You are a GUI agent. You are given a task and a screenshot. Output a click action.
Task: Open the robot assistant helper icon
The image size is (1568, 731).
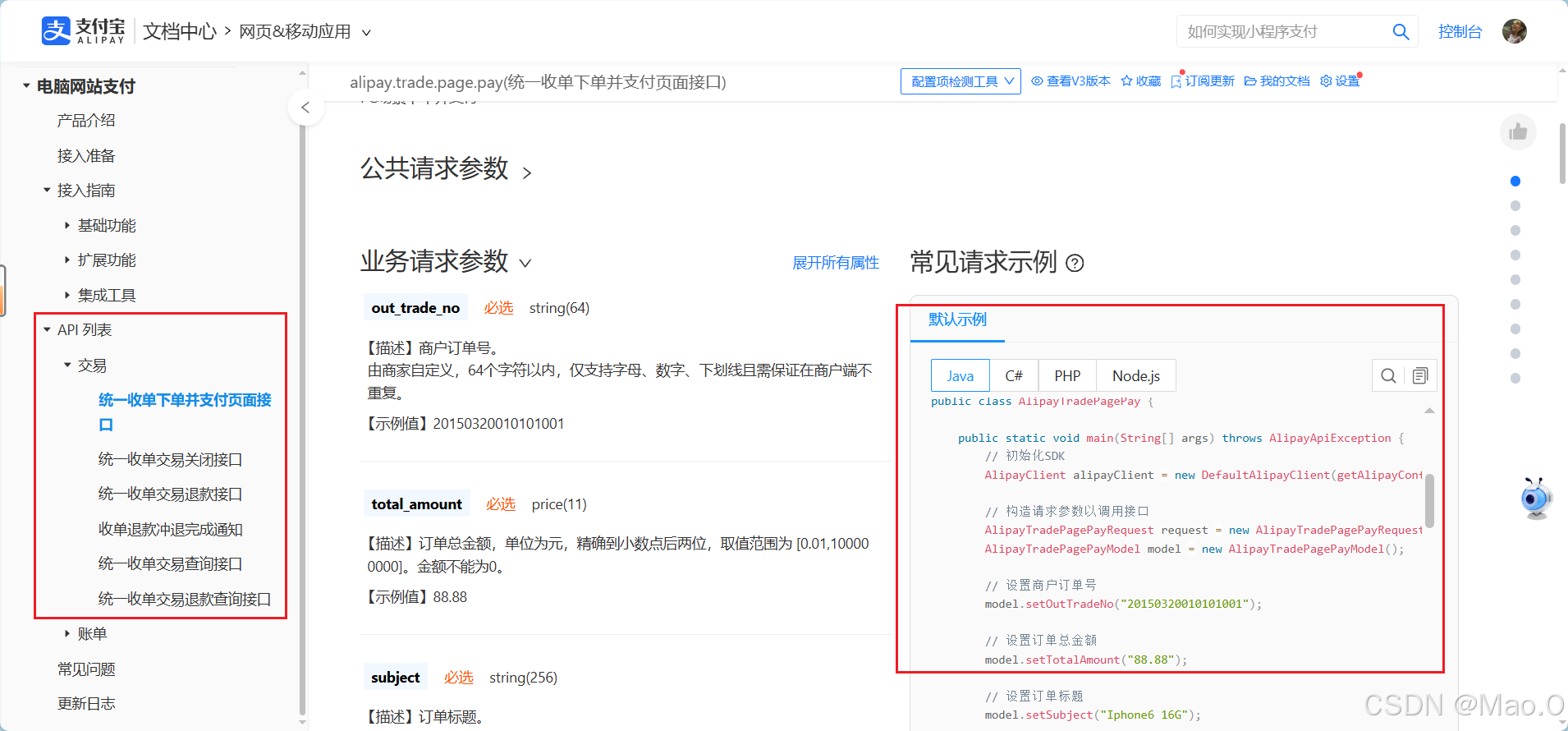(x=1535, y=498)
